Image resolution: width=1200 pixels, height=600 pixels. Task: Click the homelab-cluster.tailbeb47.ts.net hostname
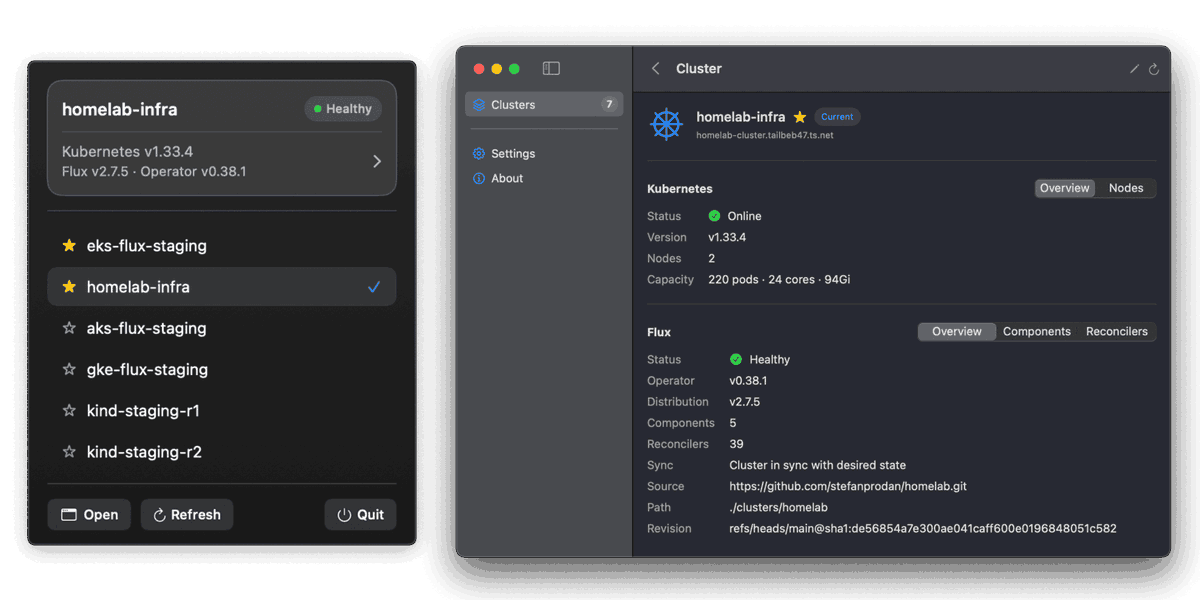(x=764, y=135)
